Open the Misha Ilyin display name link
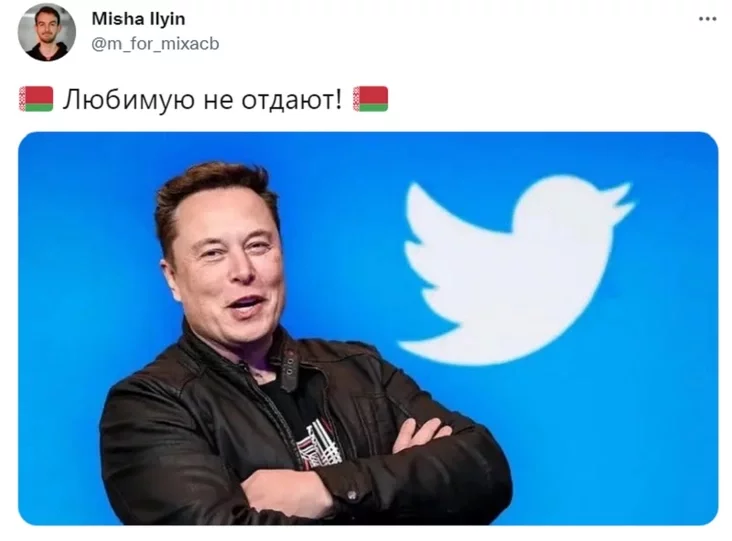The image size is (732, 541). pyautogui.click(x=138, y=19)
